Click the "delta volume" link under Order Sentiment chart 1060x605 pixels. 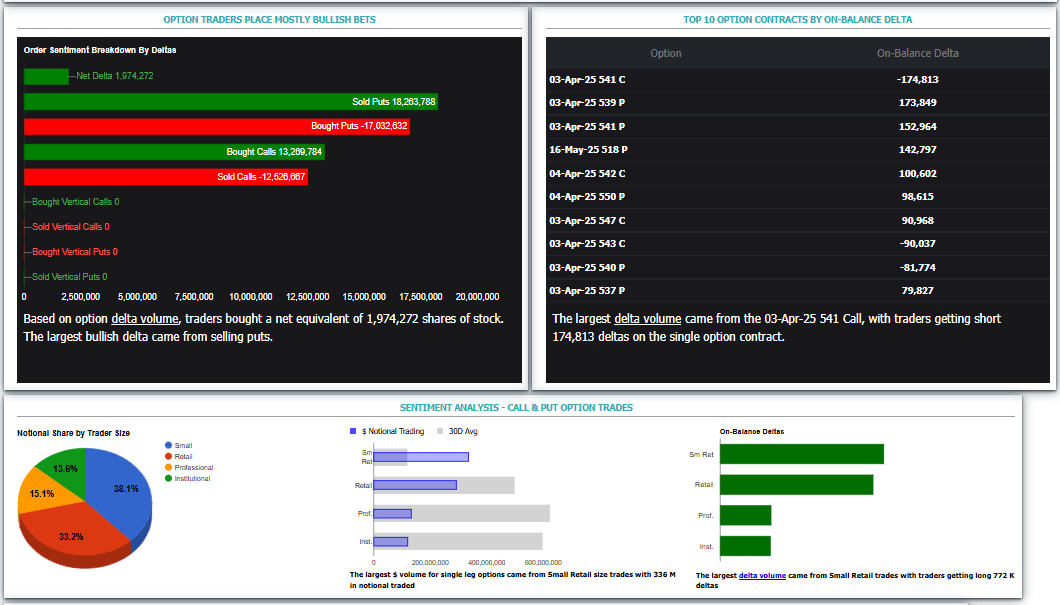[x=145, y=318]
